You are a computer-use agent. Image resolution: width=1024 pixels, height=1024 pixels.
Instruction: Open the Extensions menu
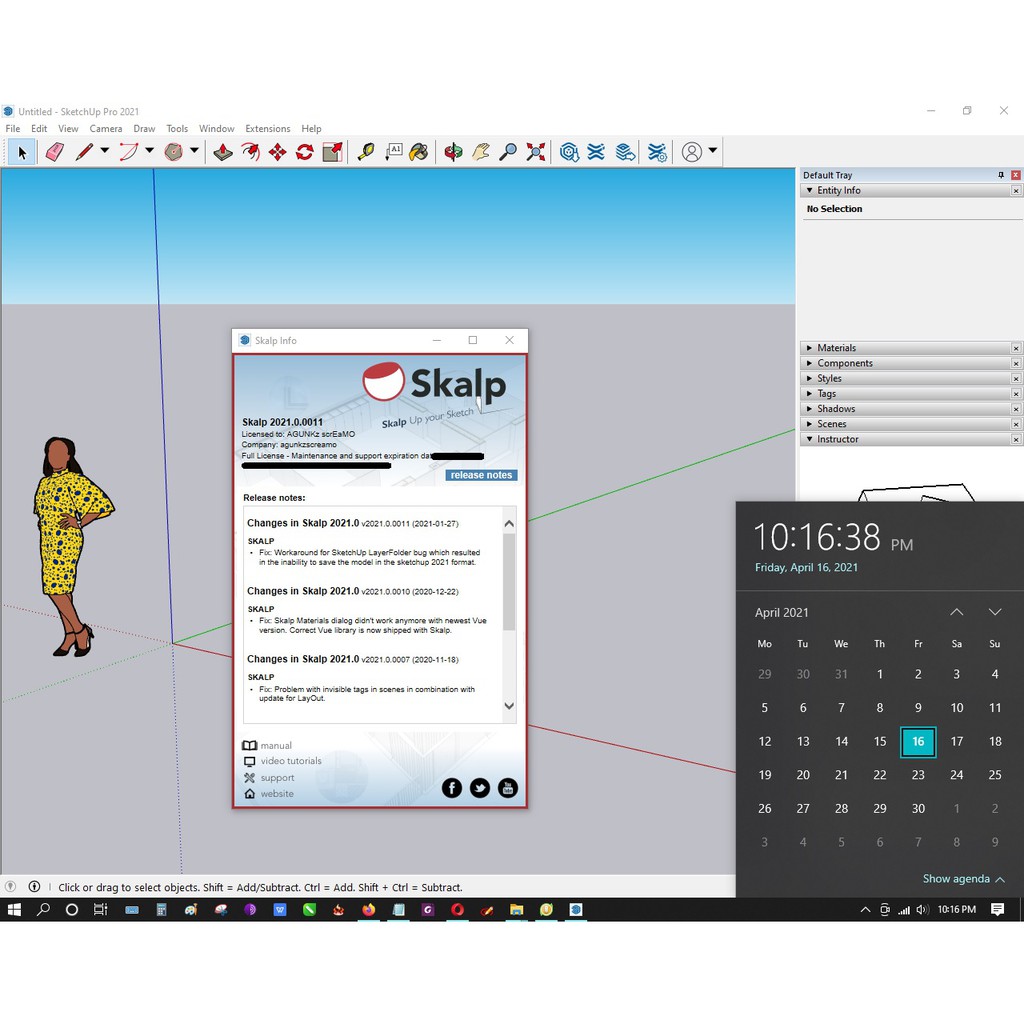click(x=267, y=128)
